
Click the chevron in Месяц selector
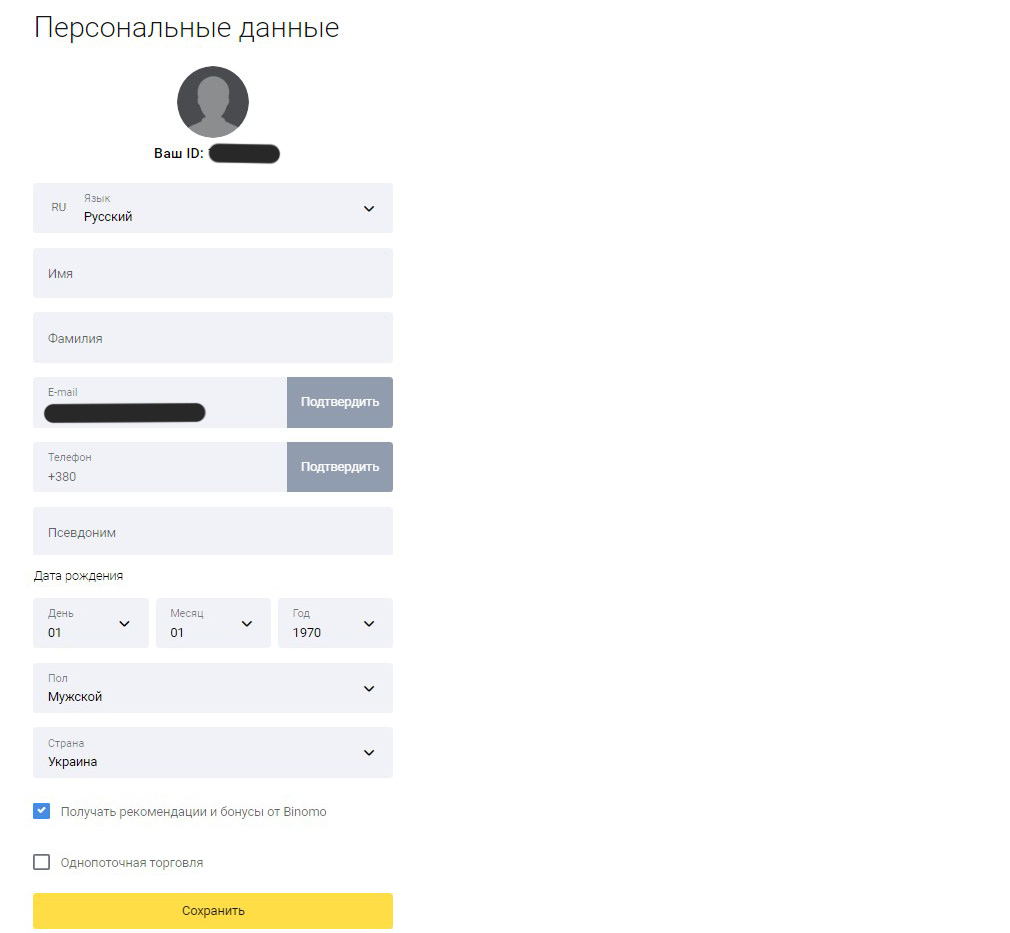(247, 624)
